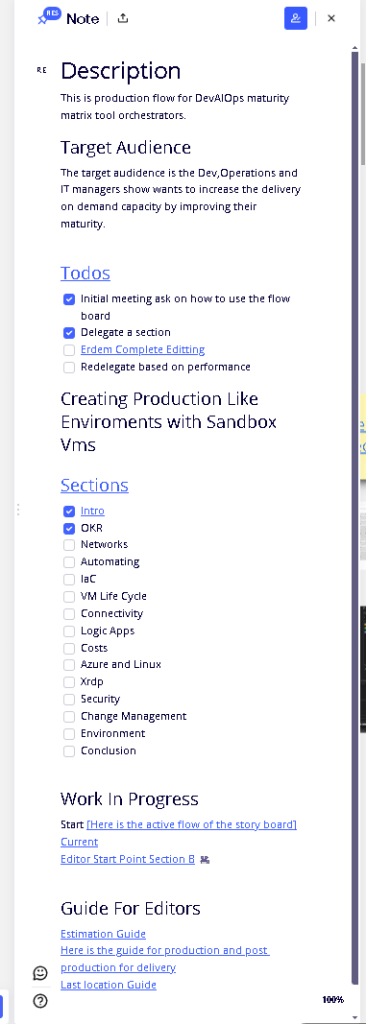Viewport: 366px width, 1024px height.
Task: Close the Note panel
Action: coord(331,18)
